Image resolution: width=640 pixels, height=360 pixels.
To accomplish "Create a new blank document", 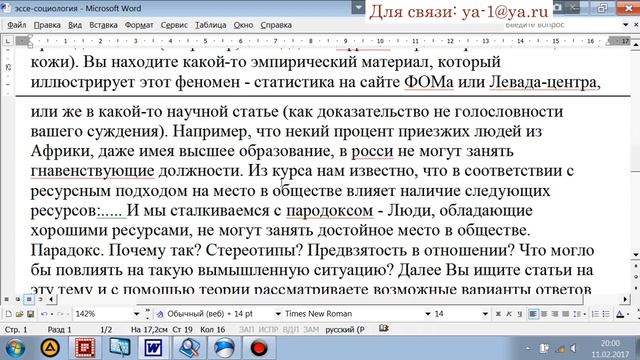I will [8, 314].
